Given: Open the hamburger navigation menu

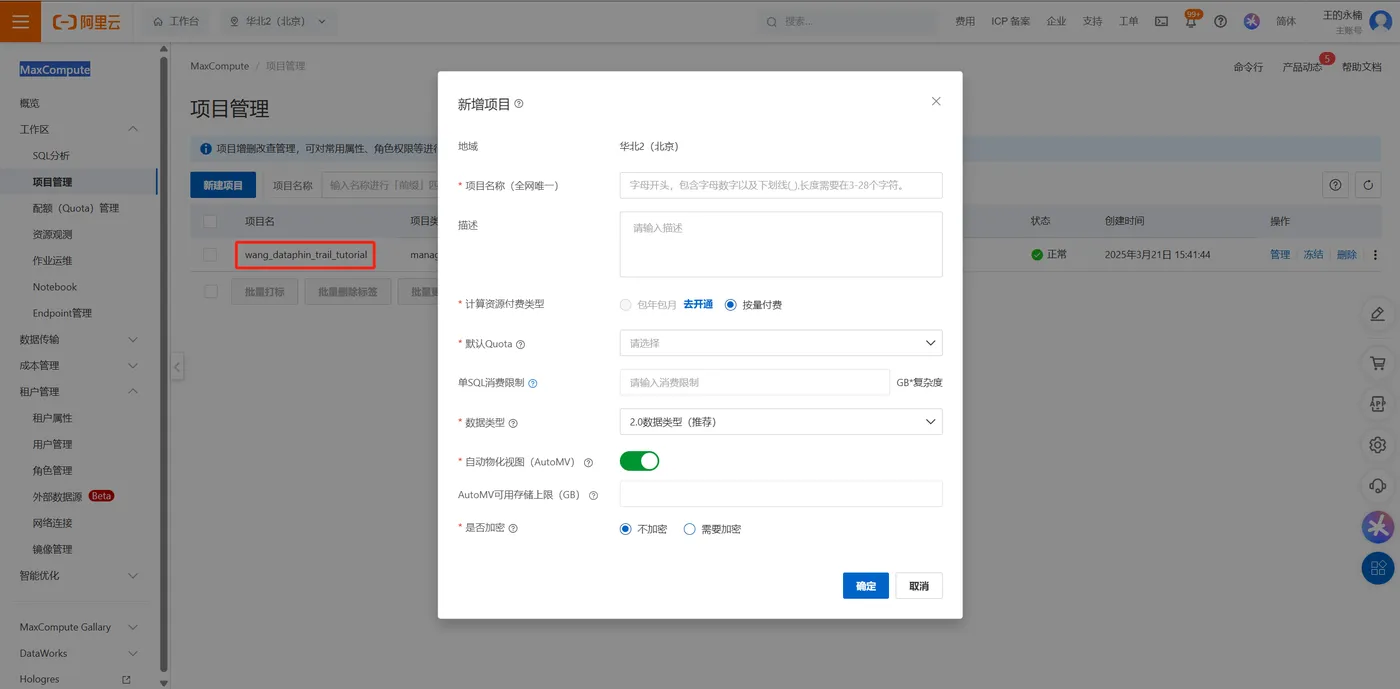Looking at the screenshot, I should (x=20, y=21).
